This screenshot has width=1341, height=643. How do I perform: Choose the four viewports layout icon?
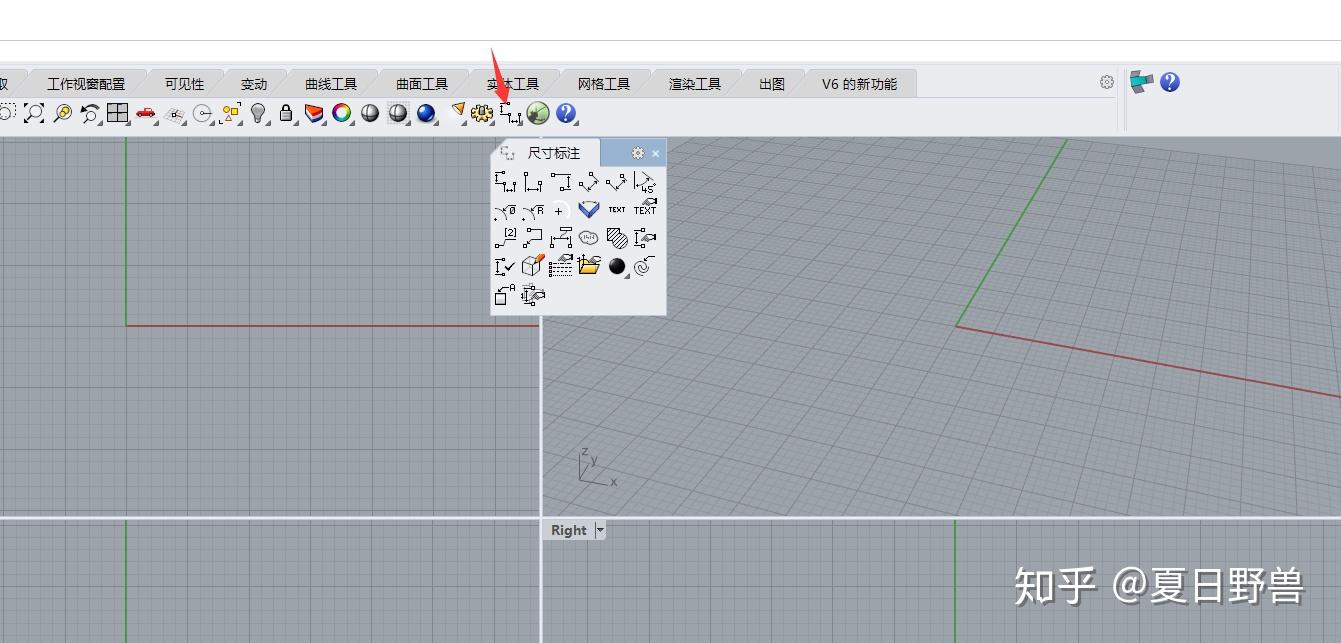[x=117, y=113]
